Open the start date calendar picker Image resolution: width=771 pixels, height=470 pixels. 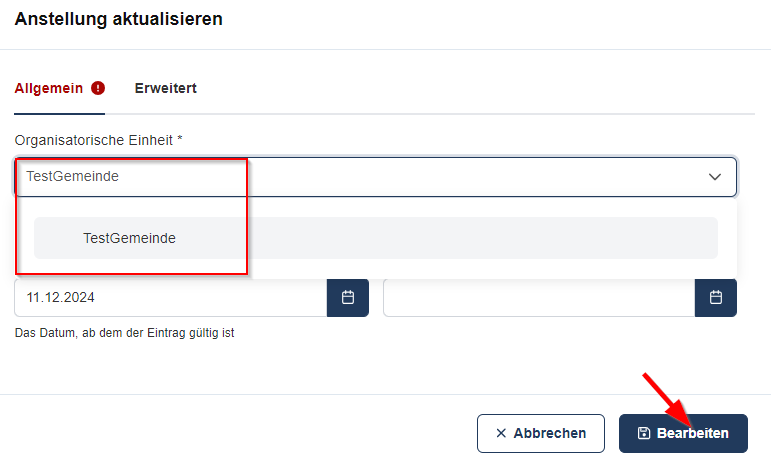tap(348, 297)
